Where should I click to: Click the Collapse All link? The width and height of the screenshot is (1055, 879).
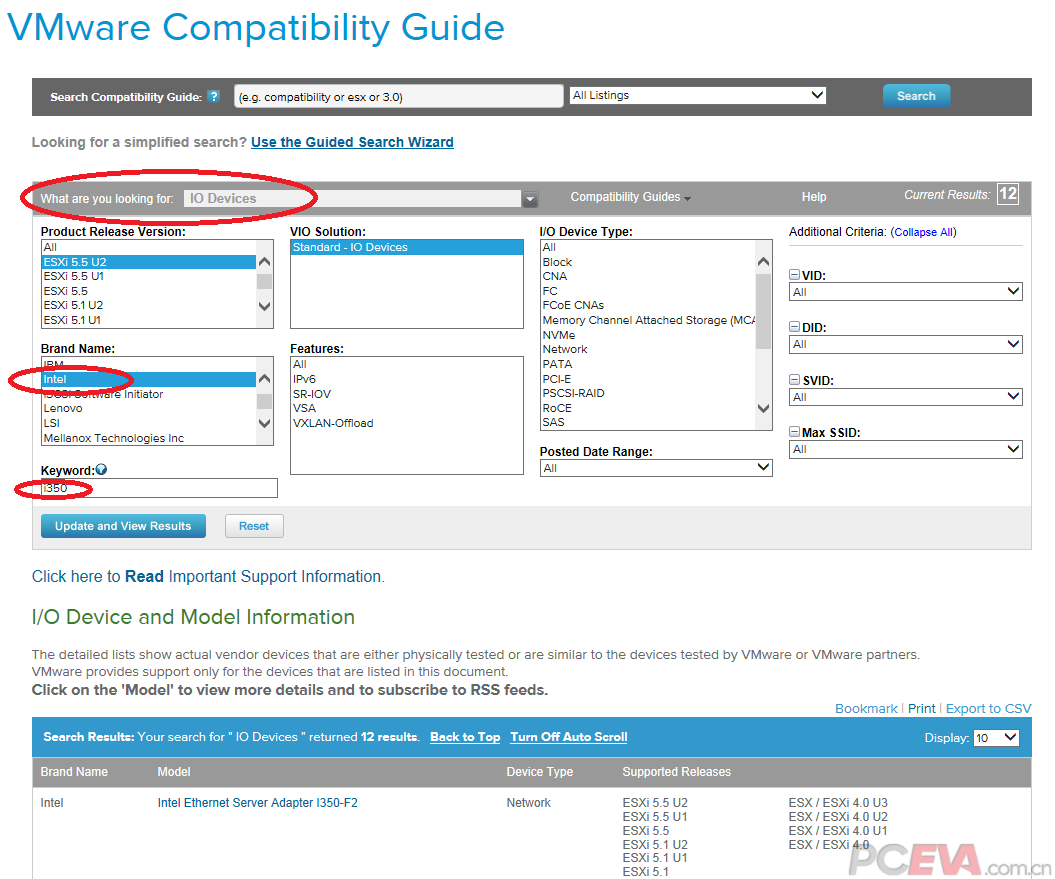point(923,232)
